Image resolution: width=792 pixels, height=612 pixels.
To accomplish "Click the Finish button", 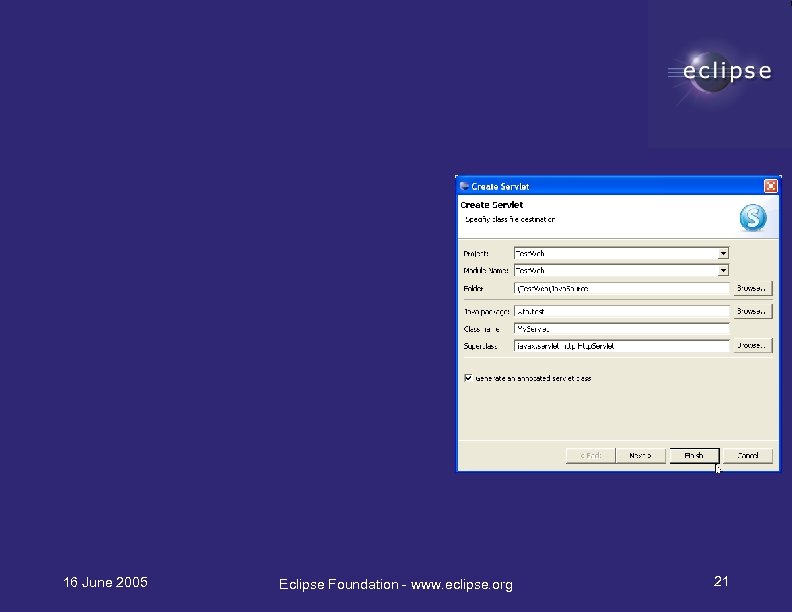I will 694,455.
